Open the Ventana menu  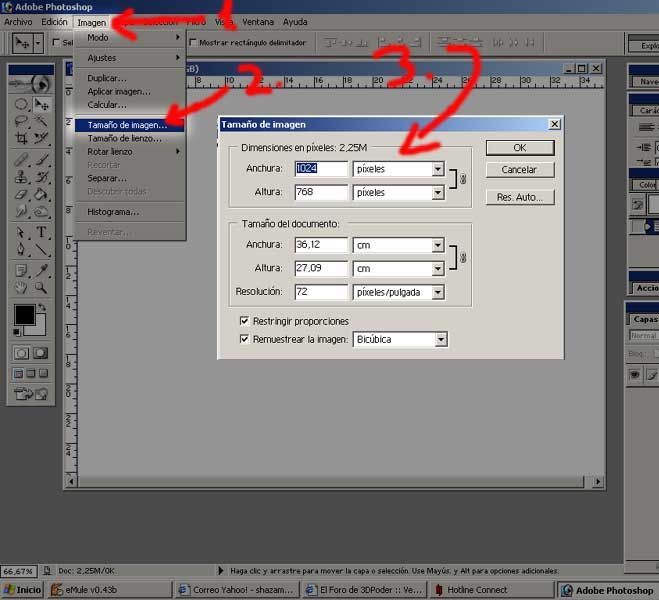click(x=258, y=22)
